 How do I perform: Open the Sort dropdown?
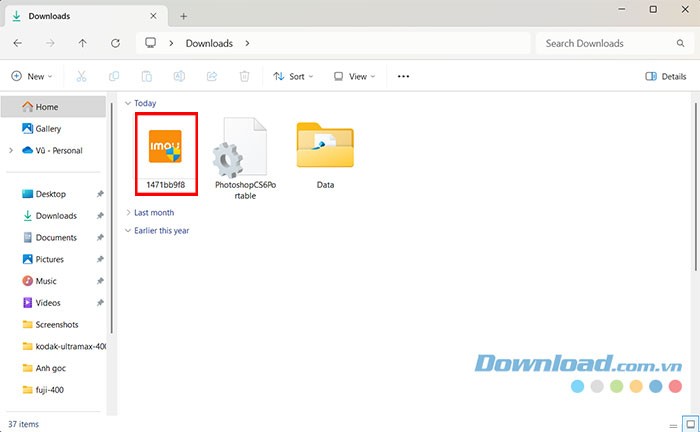point(293,76)
